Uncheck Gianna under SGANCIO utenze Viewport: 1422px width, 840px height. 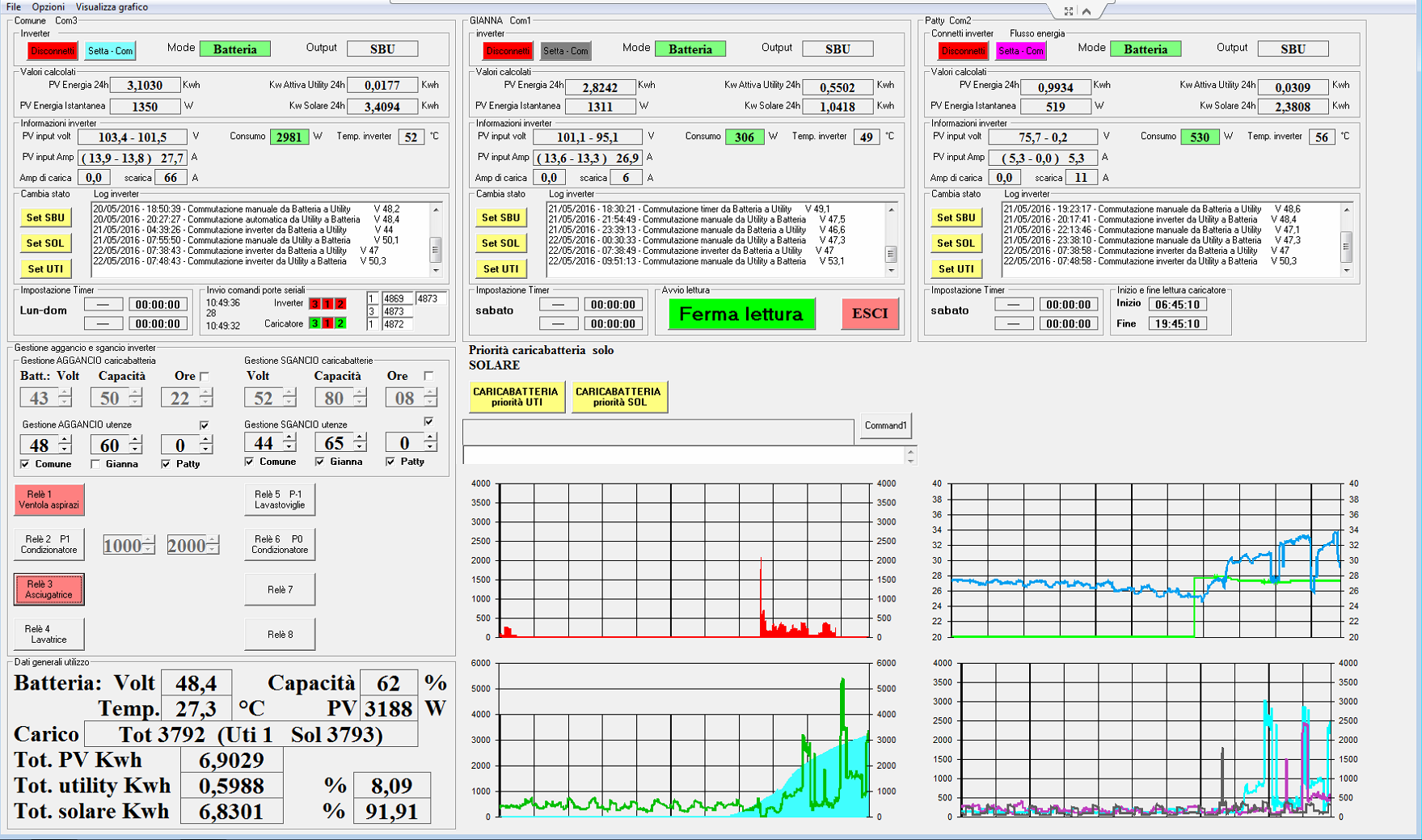[x=320, y=462]
